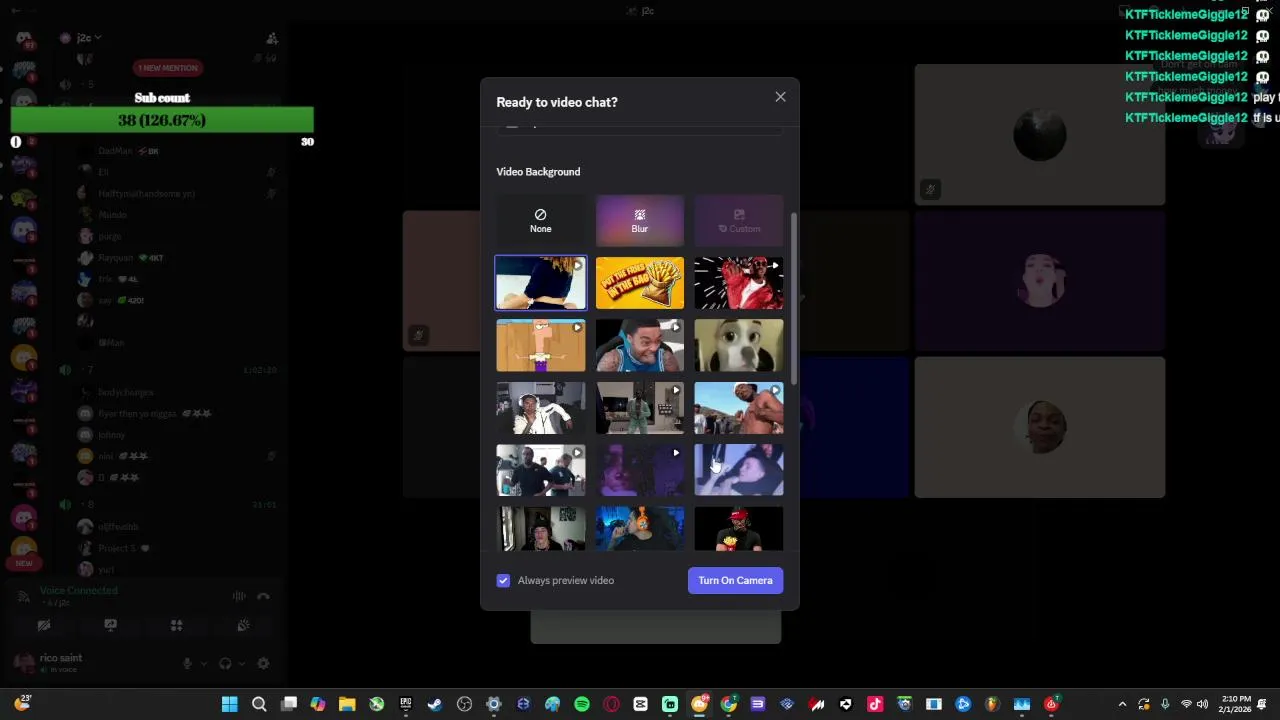Open the Activities launcher icon
Viewport: 1280px width, 720px height.
tap(176, 625)
